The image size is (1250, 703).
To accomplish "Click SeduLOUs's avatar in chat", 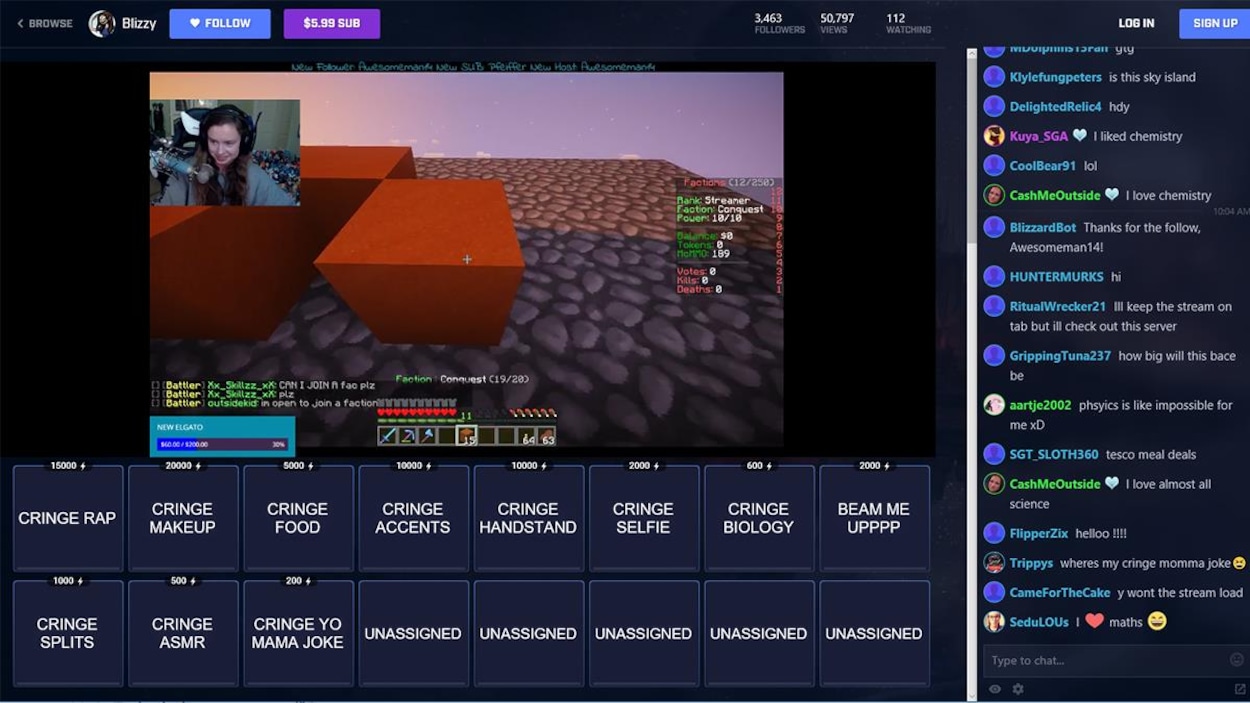I will 994,622.
